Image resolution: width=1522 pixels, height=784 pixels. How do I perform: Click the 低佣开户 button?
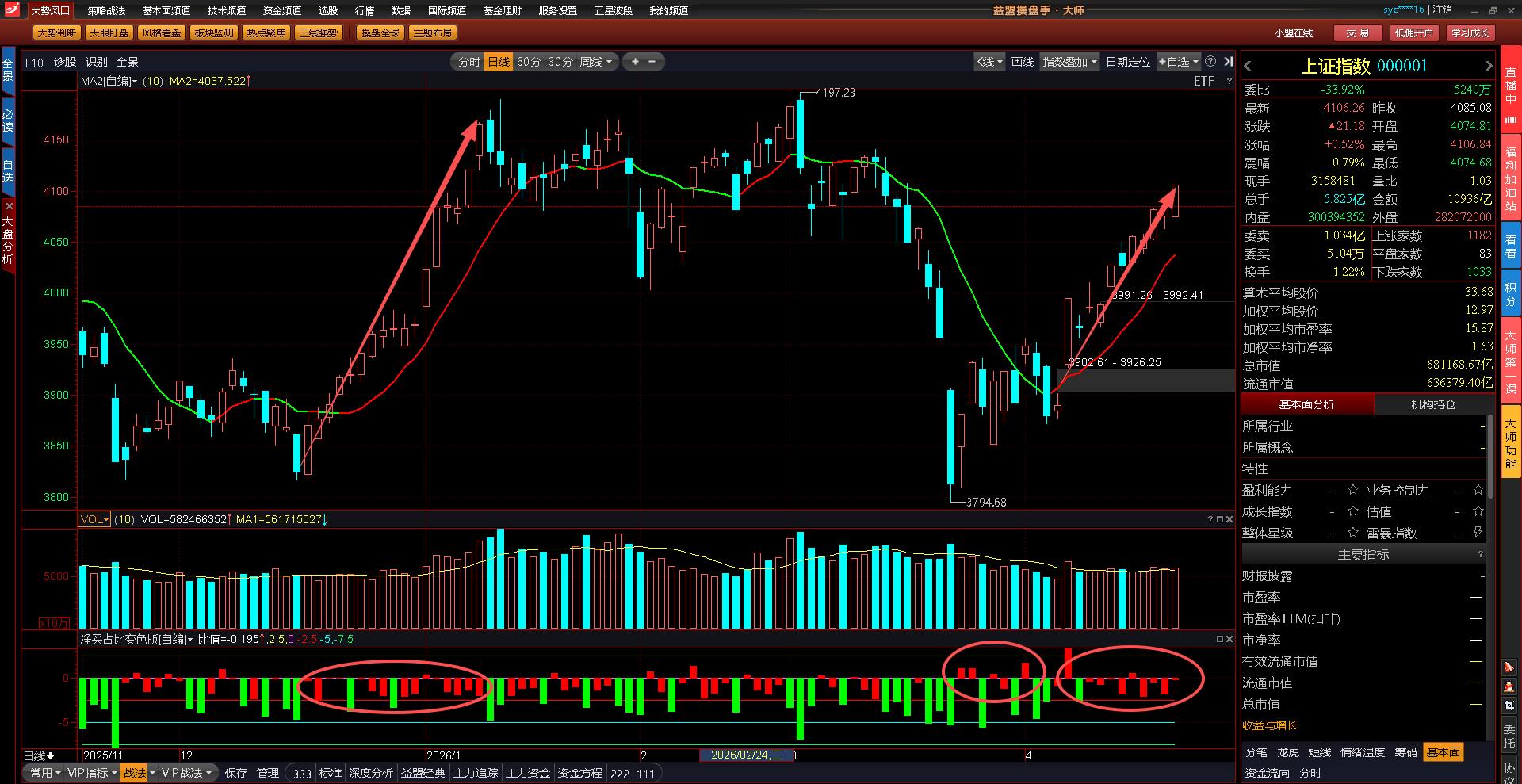click(1413, 33)
